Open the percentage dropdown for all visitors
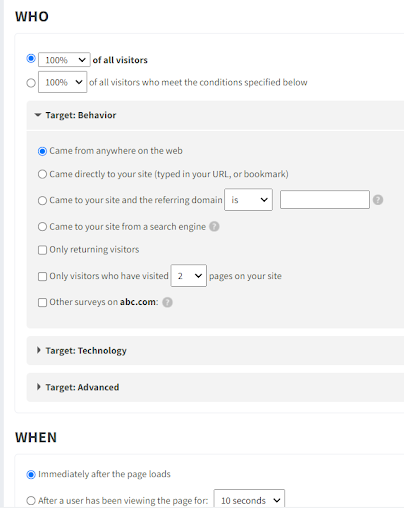 (64, 60)
